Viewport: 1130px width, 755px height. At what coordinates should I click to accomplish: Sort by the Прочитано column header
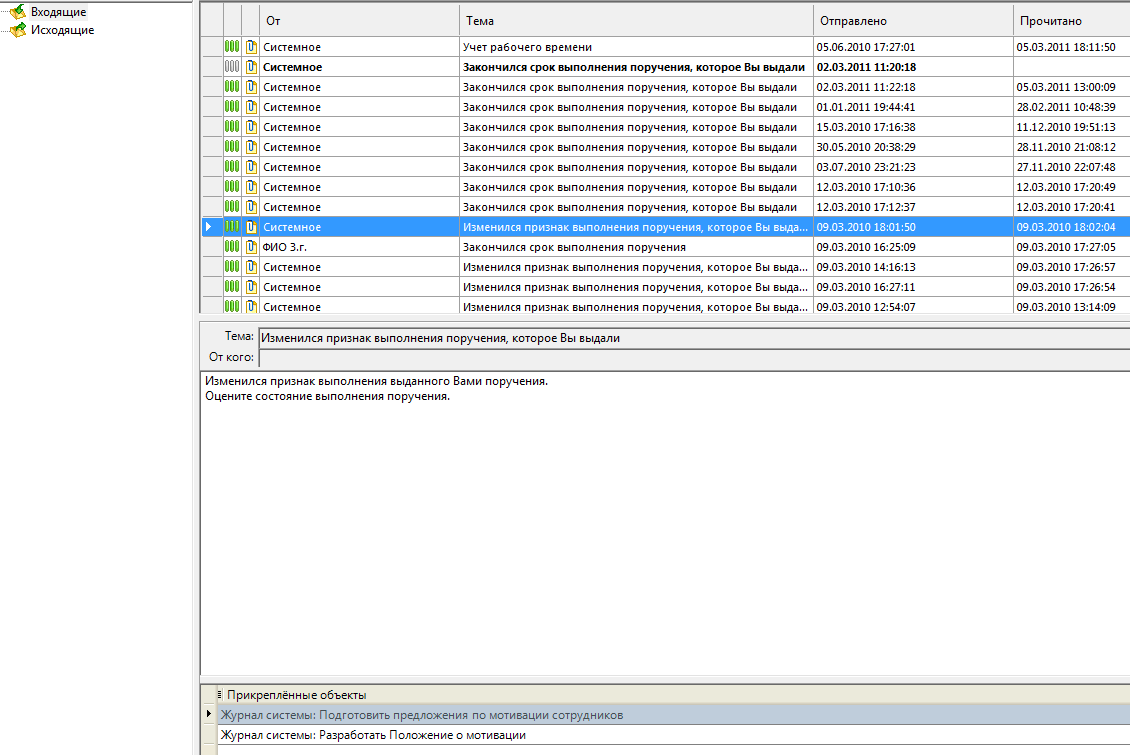tap(1070, 21)
